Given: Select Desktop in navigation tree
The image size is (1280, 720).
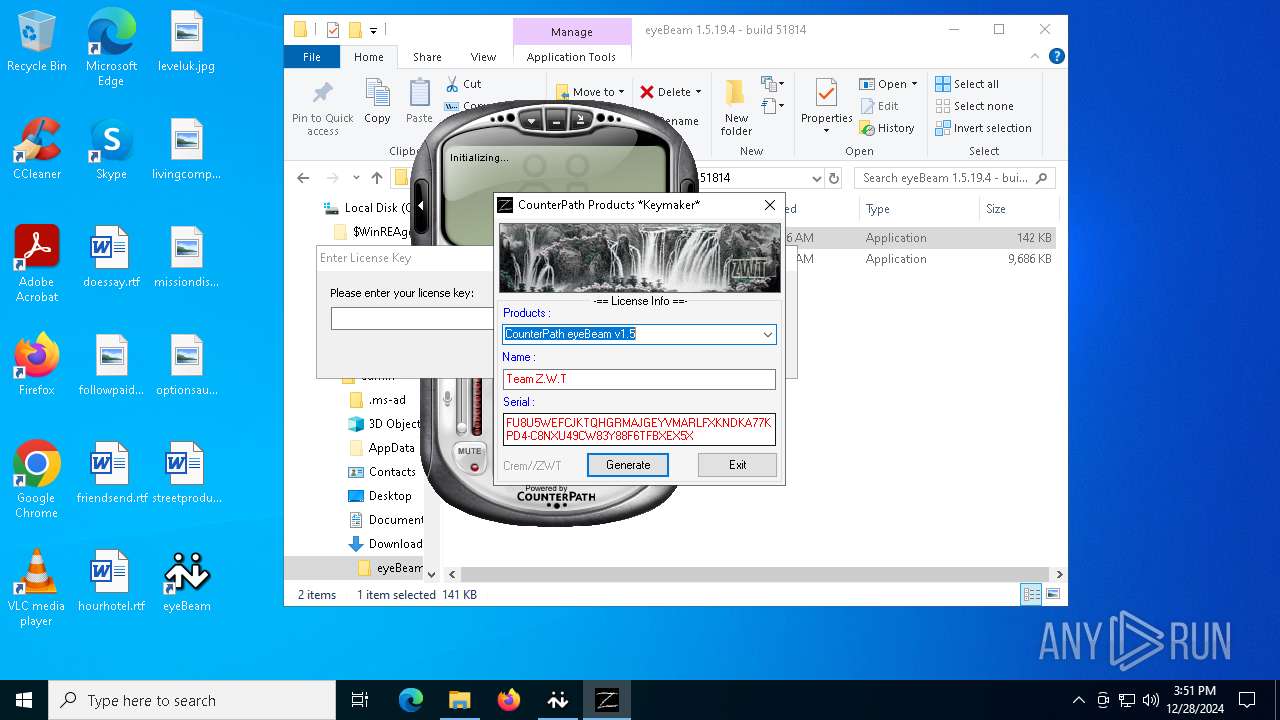Looking at the screenshot, I should point(390,496).
